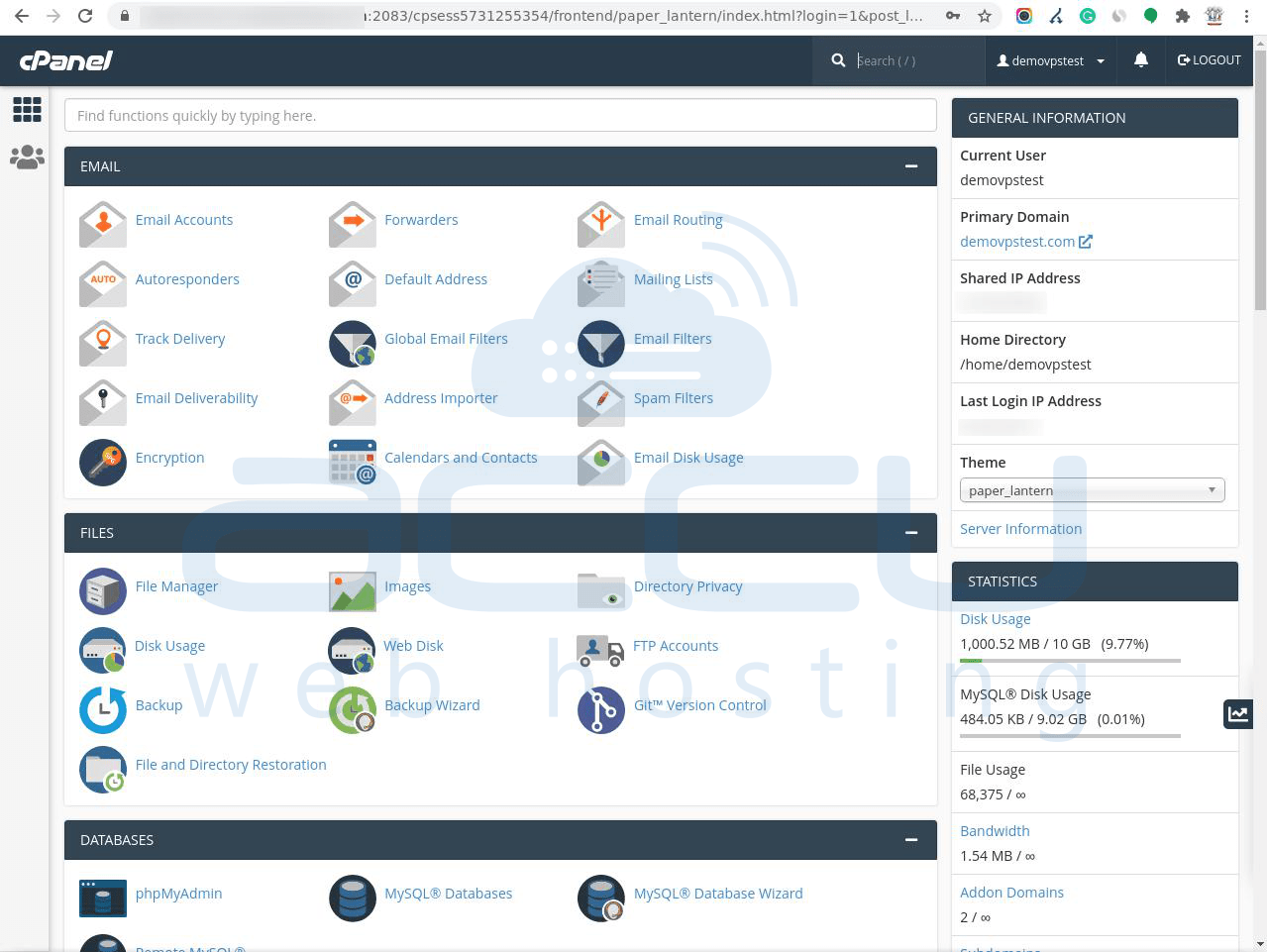Bookmark the page with the star icon
The image size is (1267, 952).
tap(984, 16)
